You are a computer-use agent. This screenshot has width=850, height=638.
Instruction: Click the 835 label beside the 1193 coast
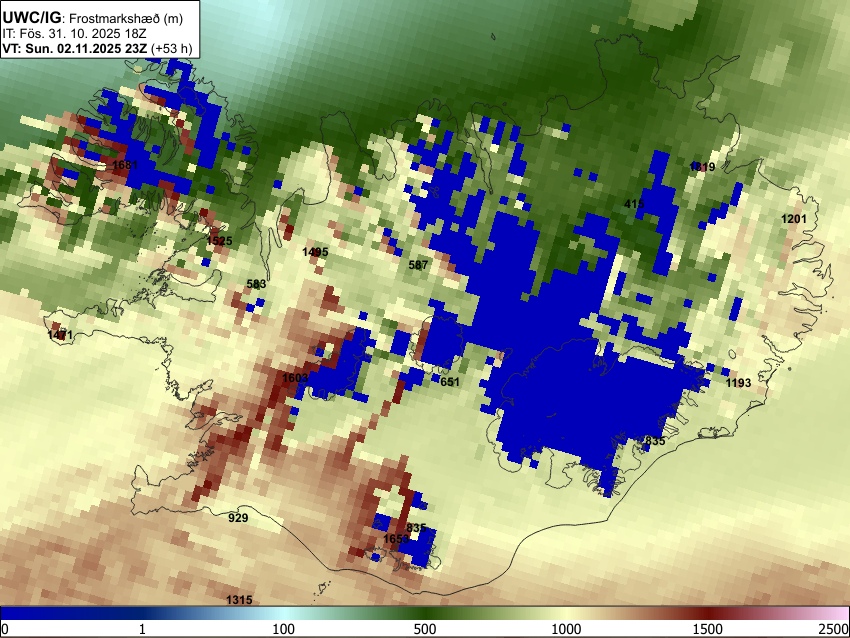655,441
